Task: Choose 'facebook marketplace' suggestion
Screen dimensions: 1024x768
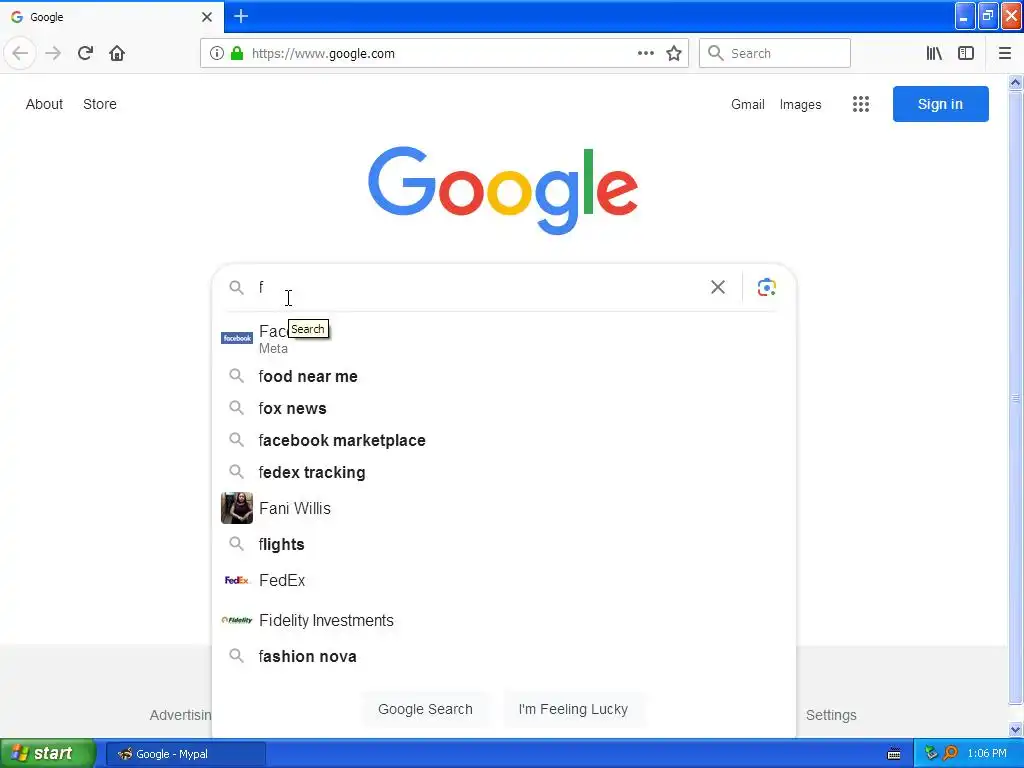Action: [504, 440]
